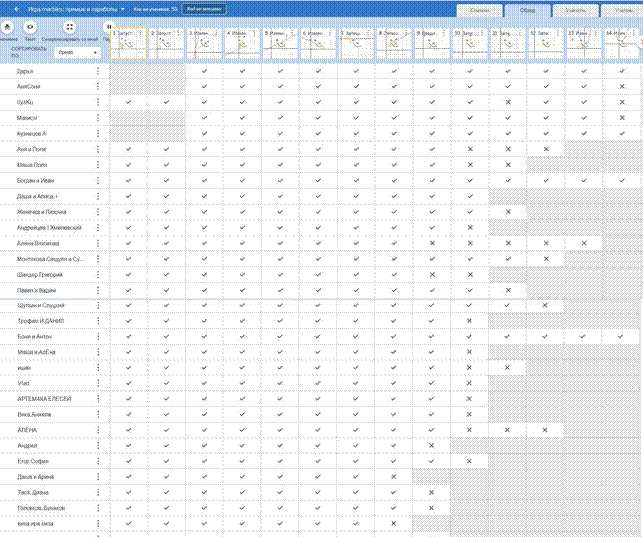Select the screen 4 thumbnail
Screen dimensions: 643x537
241,45
